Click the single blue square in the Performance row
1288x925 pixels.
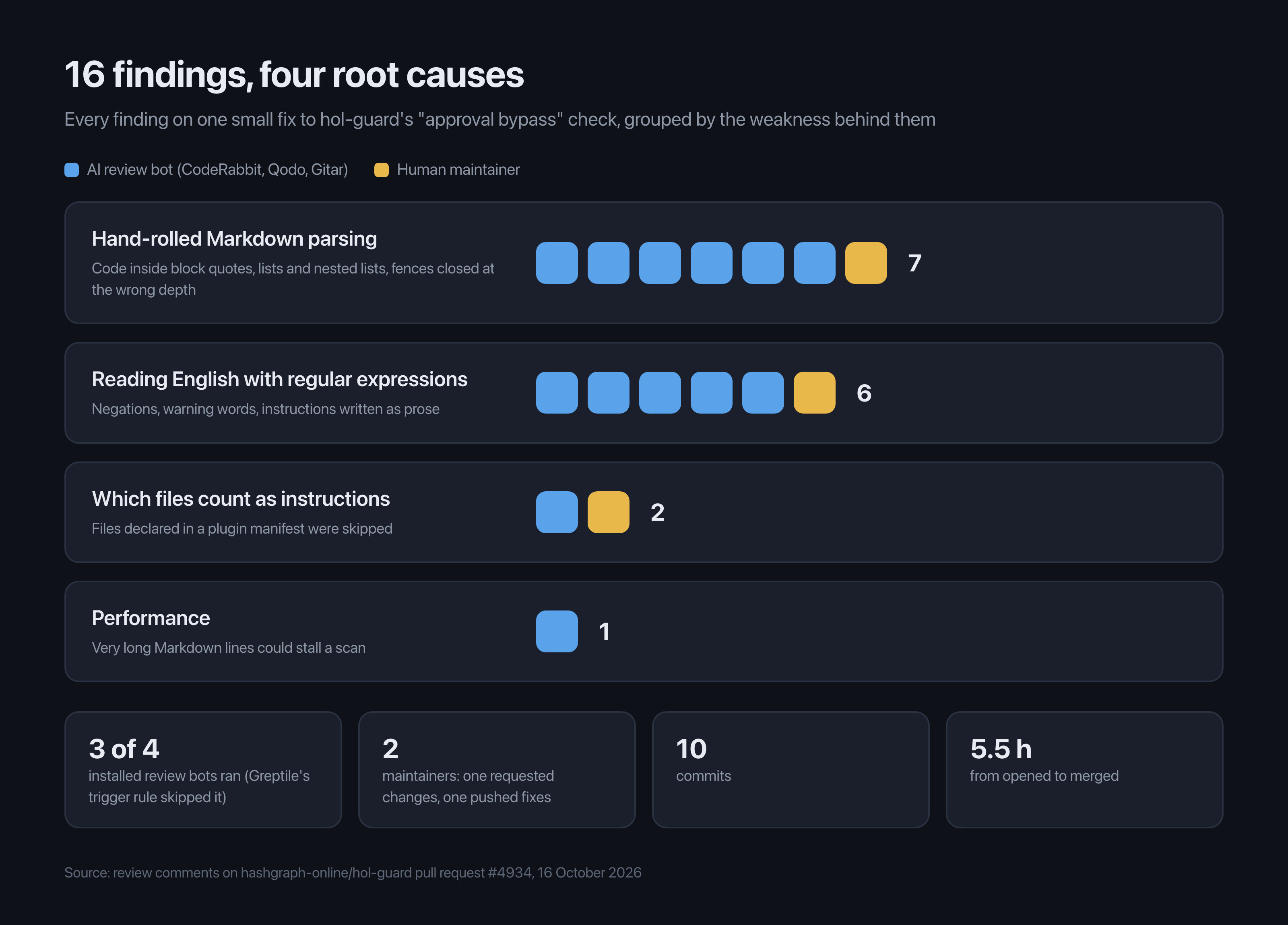557,631
